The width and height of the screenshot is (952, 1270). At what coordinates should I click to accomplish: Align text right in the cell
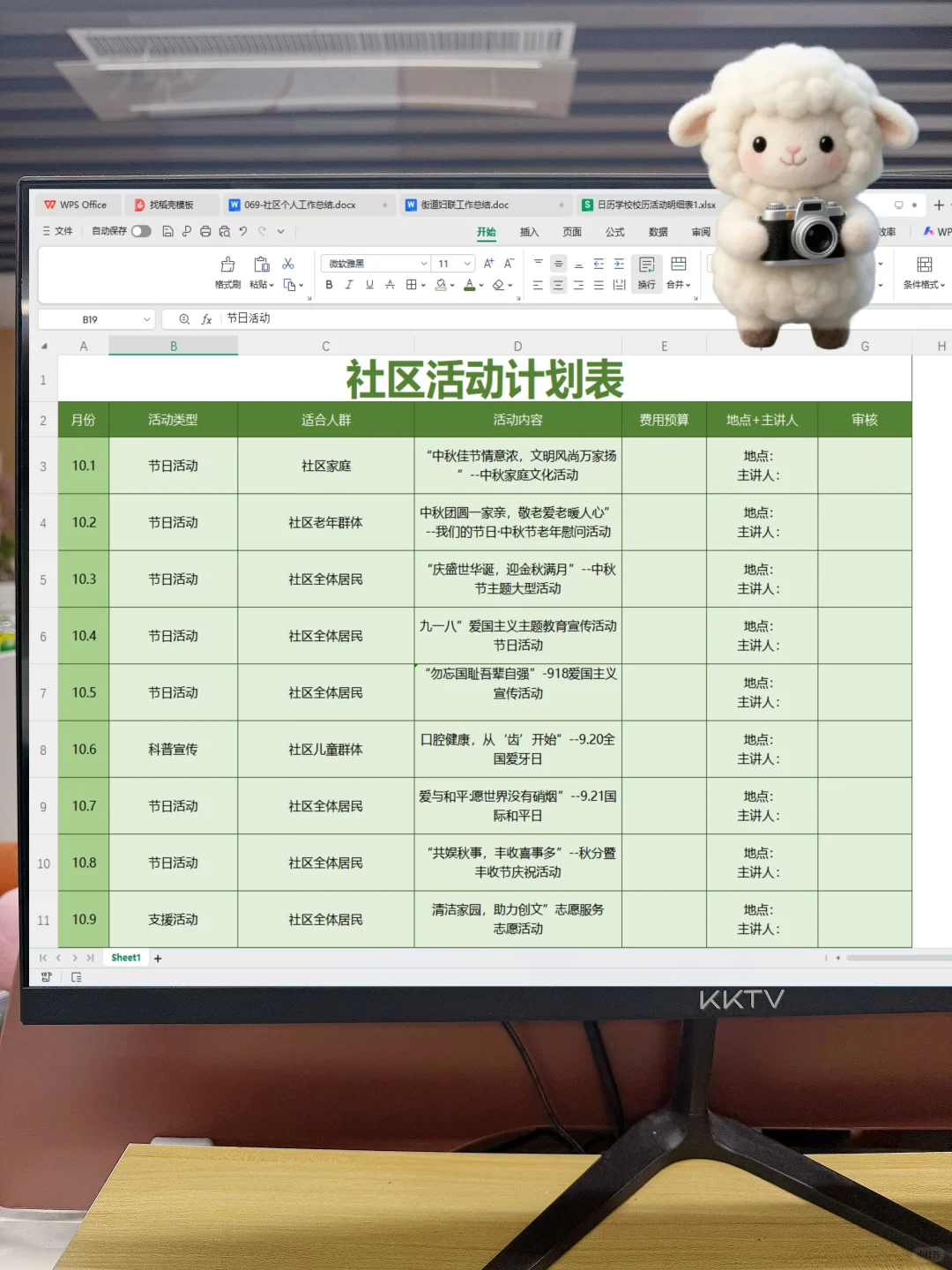pos(578,285)
